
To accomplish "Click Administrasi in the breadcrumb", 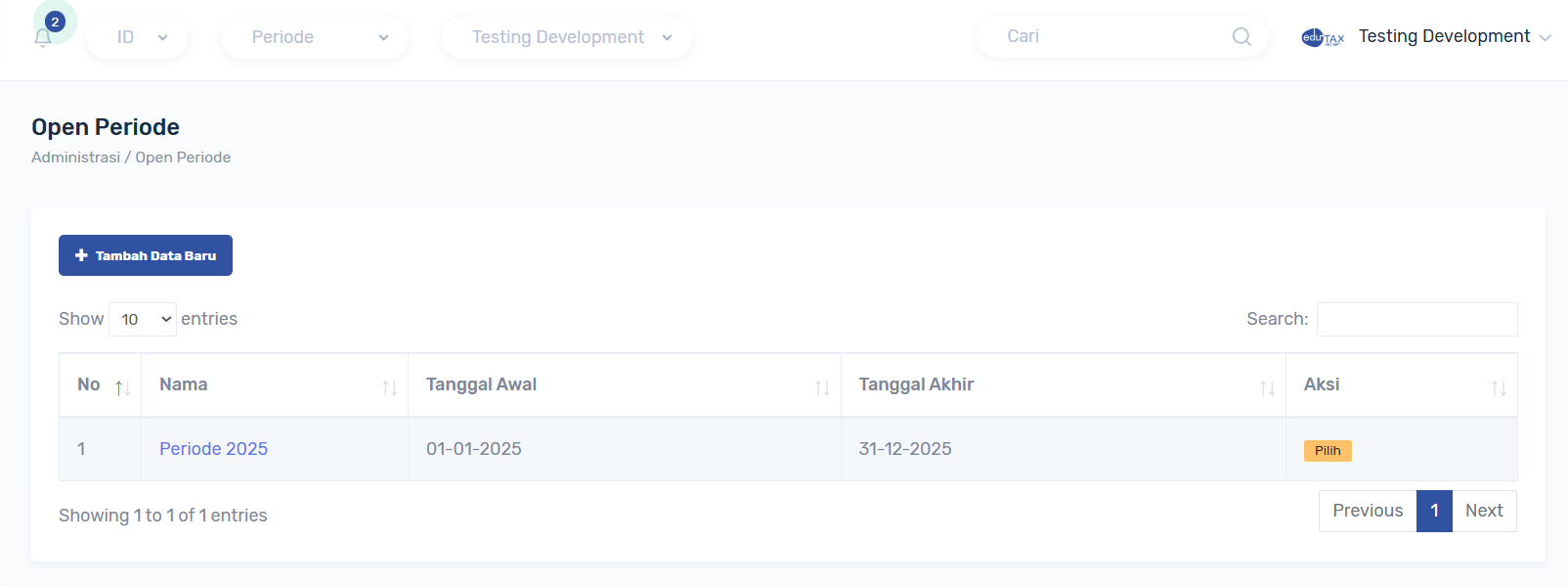I will coord(75,158).
